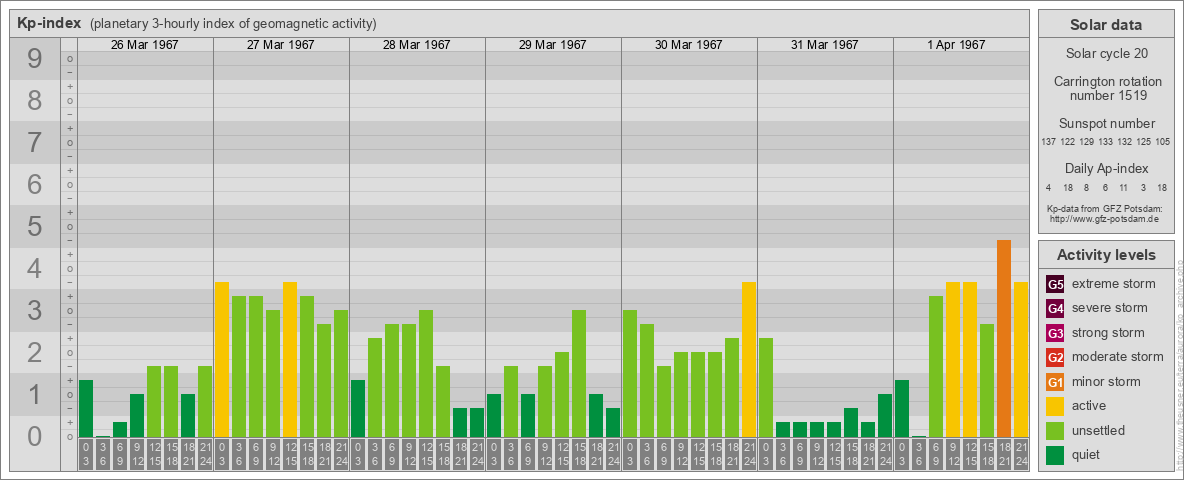Click the Carrington rotation number 1519 text

(1106, 88)
